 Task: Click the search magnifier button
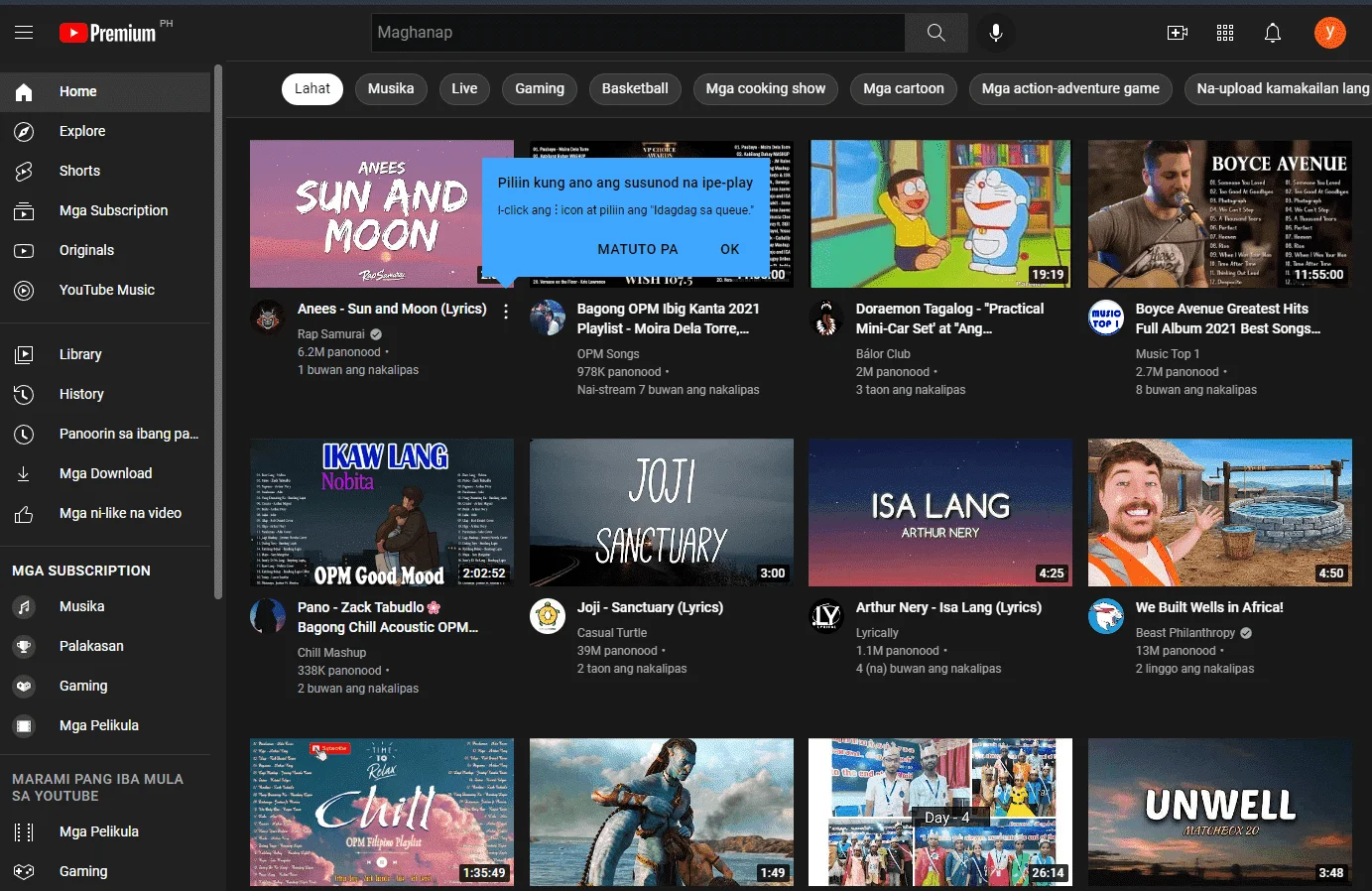935,33
